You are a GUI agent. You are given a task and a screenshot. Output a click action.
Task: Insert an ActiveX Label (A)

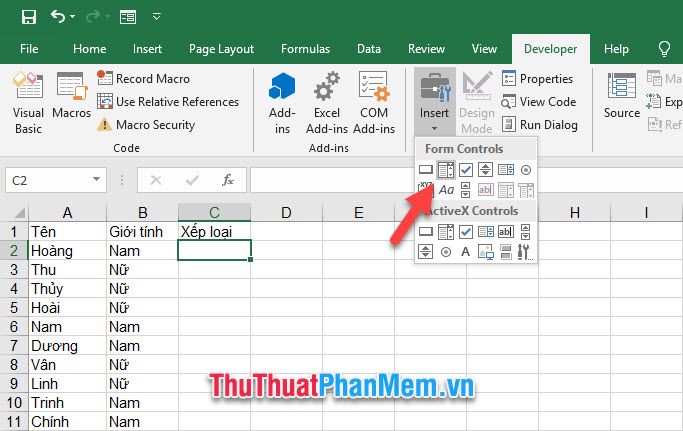(x=466, y=252)
